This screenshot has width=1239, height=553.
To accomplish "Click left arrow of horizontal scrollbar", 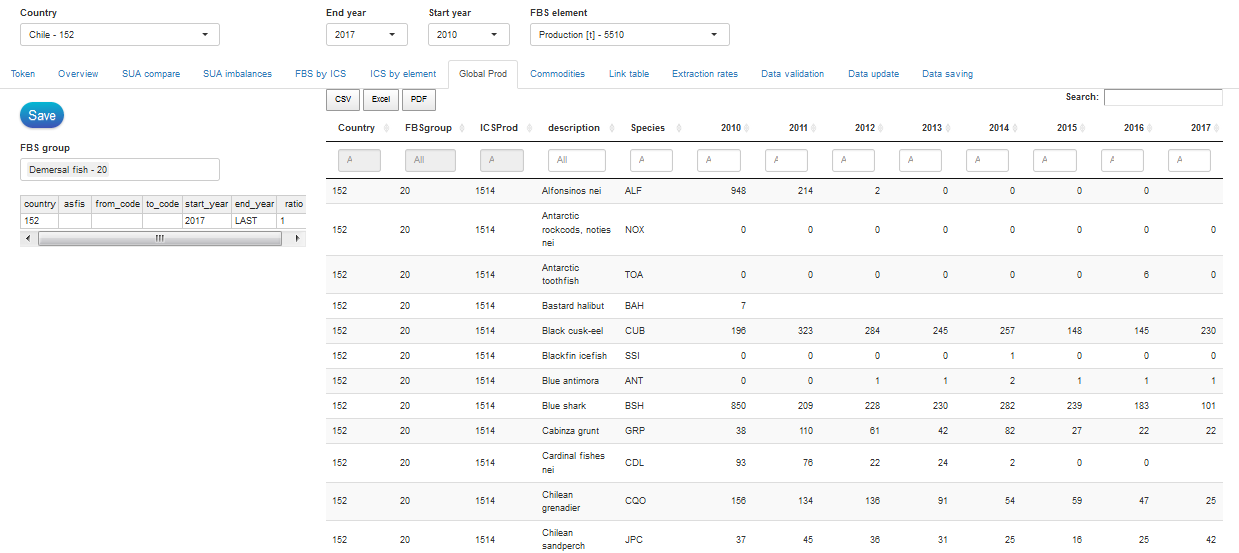I will 28,239.
